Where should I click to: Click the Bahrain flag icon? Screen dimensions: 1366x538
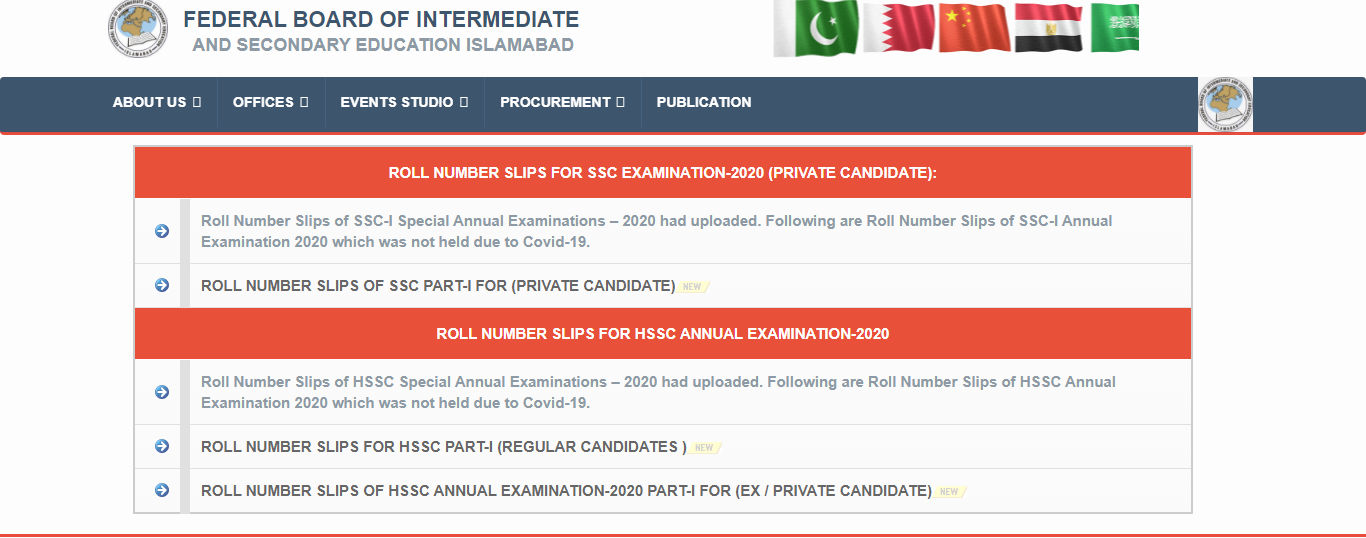tap(899, 28)
